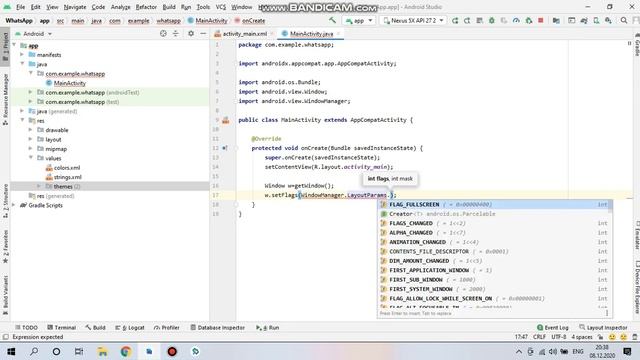This screenshot has height=360, width=640.
Task: Select colors.xml in values folder
Action: pos(67,168)
